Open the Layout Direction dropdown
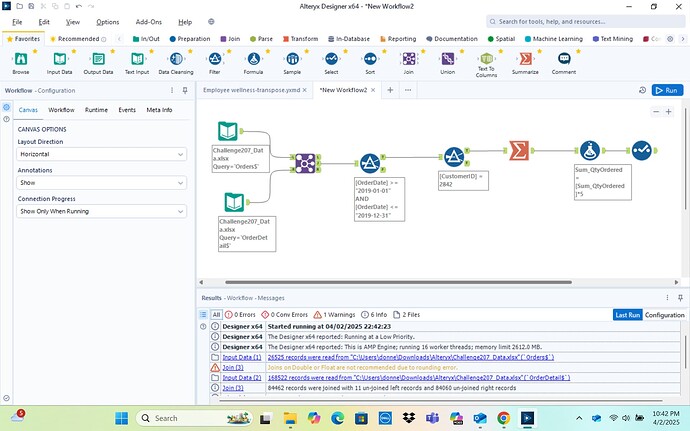690x431 pixels. click(x=102, y=155)
